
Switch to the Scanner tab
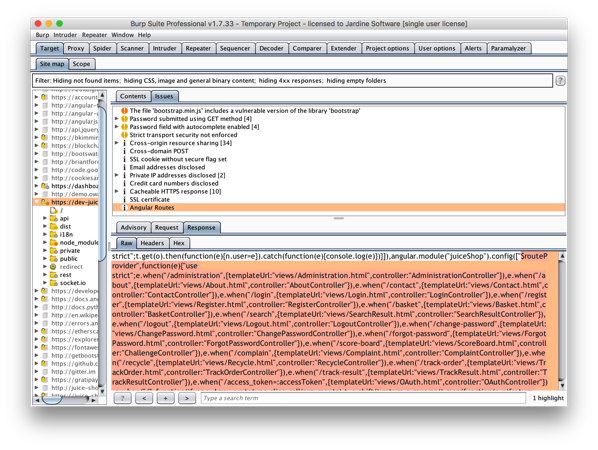click(132, 48)
